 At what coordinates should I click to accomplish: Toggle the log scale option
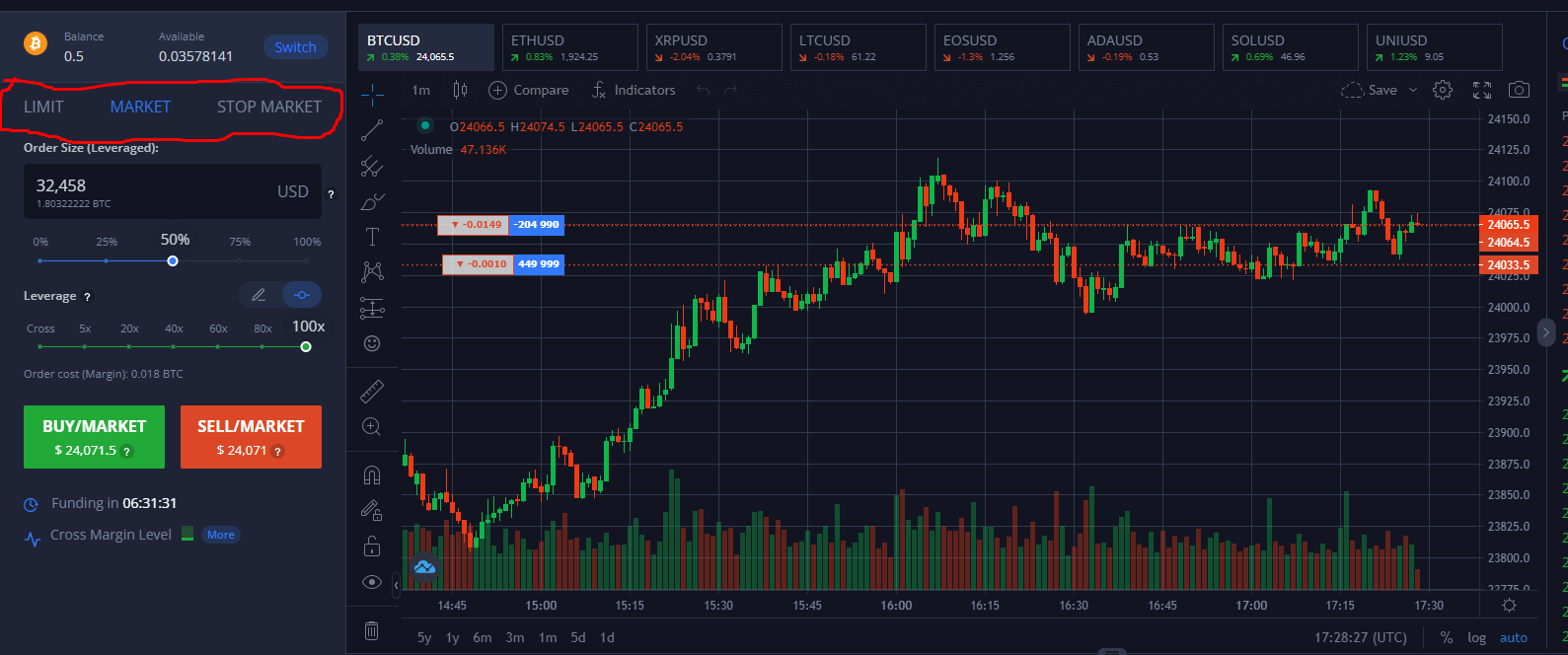point(1476,637)
